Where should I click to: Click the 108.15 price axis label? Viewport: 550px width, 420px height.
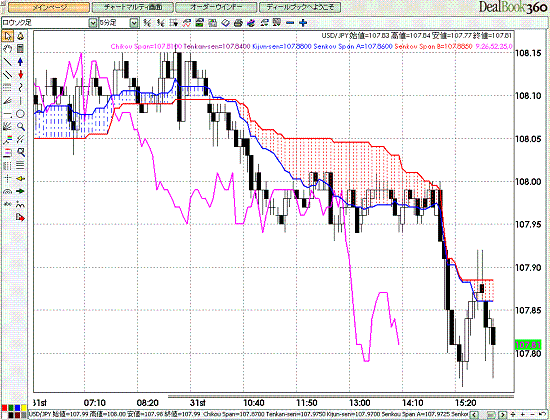pyautogui.click(x=528, y=53)
